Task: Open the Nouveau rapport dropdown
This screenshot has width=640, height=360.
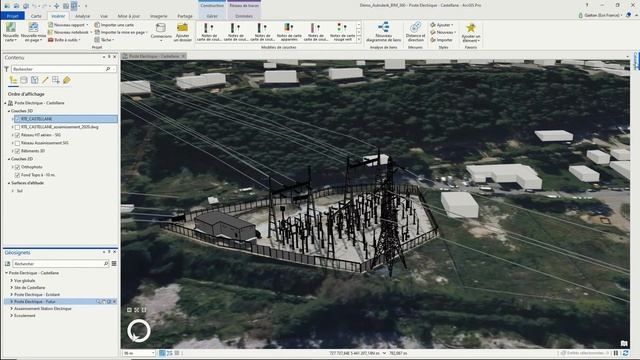Action: tap(87, 25)
